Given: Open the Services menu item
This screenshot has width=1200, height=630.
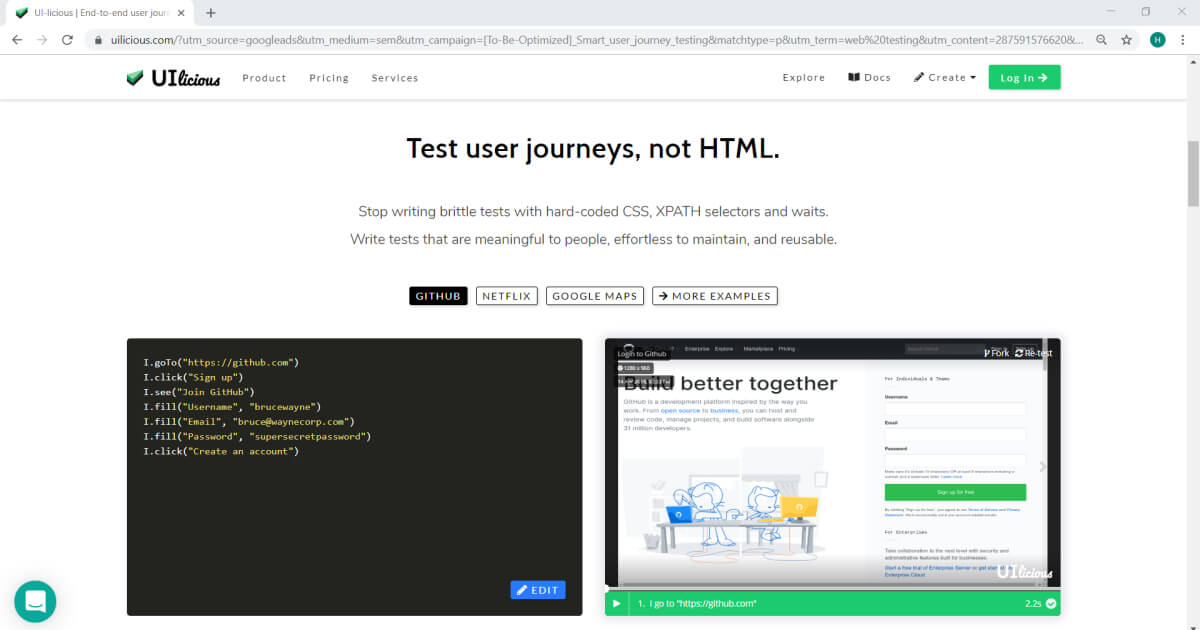Looking at the screenshot, I should tap(394, 77).
